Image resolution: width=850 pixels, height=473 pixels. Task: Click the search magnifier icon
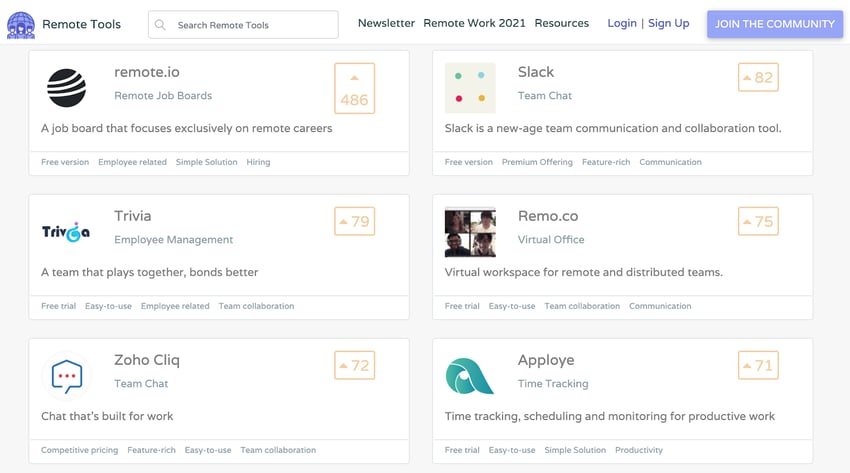point(160,25)
